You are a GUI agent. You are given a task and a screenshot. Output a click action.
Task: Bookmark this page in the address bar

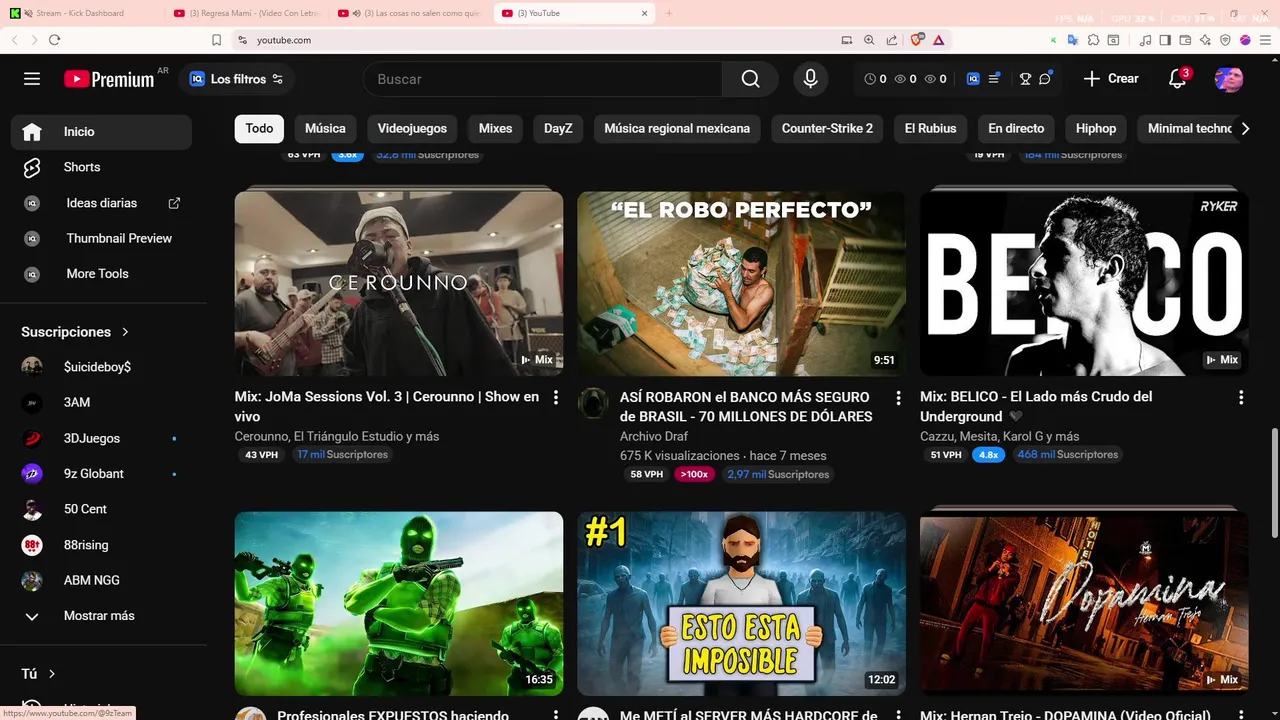click(216, 40)
